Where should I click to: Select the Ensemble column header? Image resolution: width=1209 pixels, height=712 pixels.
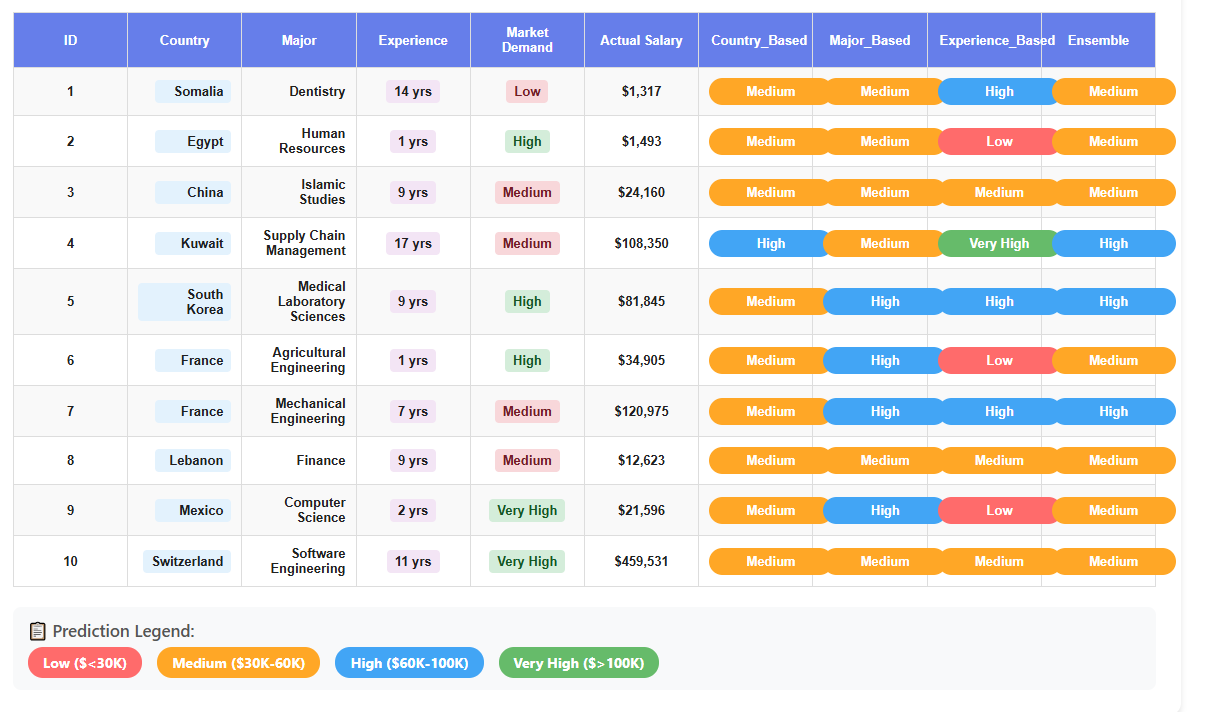tap(1098, 41)
